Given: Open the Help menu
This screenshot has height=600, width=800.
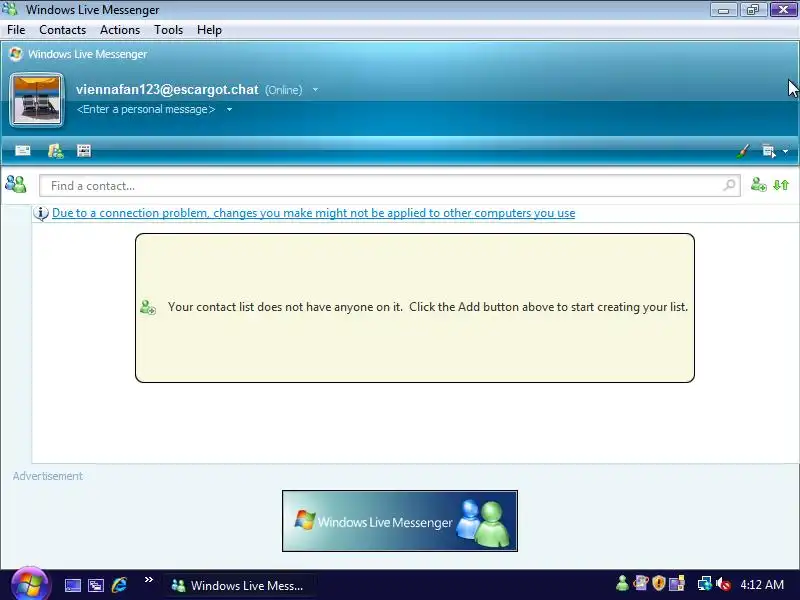Looking at the screenshot, I should (x=209, y=30).
